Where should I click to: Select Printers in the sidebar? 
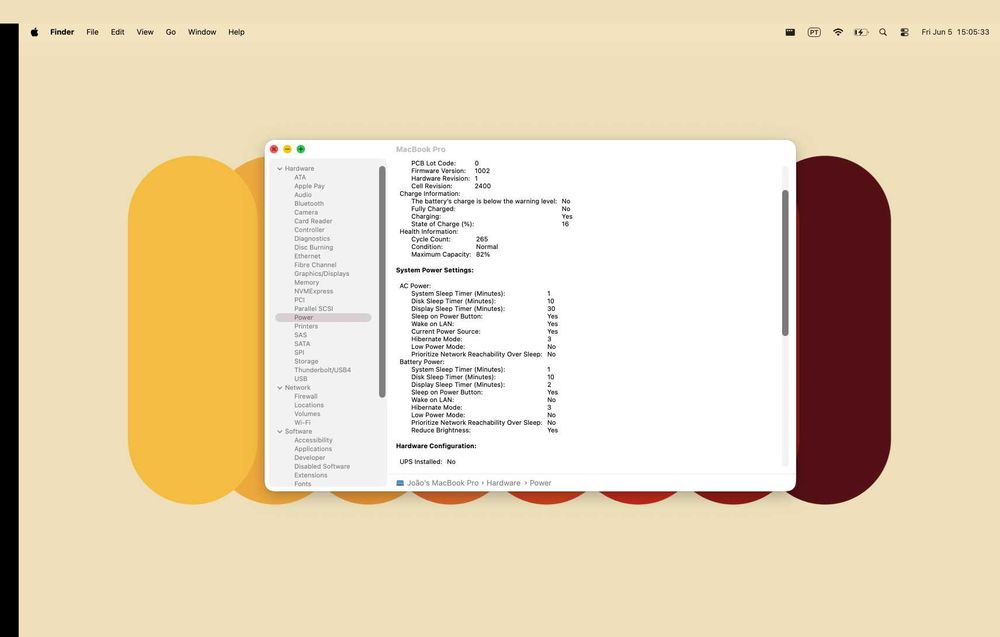[x=305, y=326]
